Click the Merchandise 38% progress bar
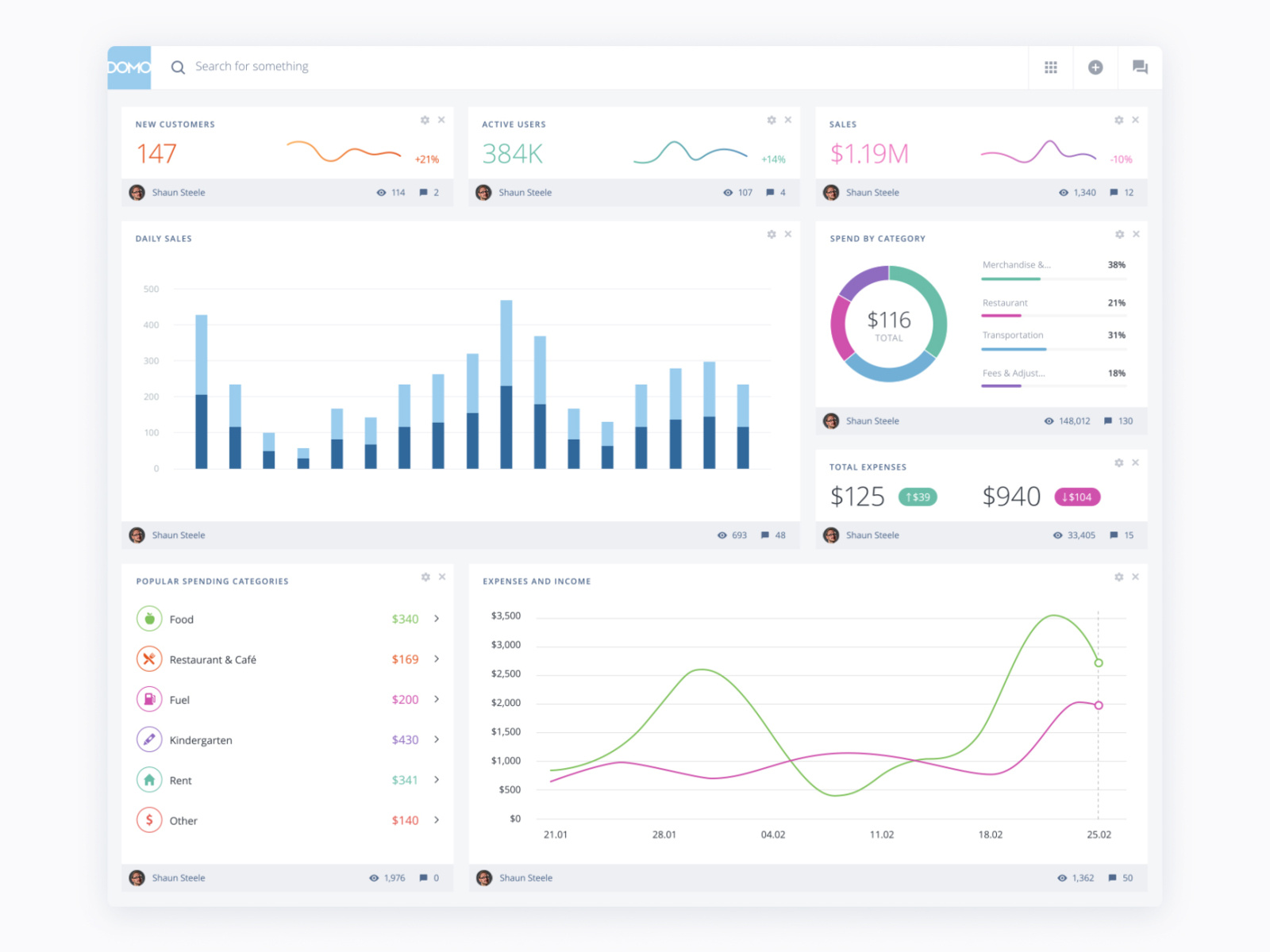1270x952 pixels. coord(1054,279)
